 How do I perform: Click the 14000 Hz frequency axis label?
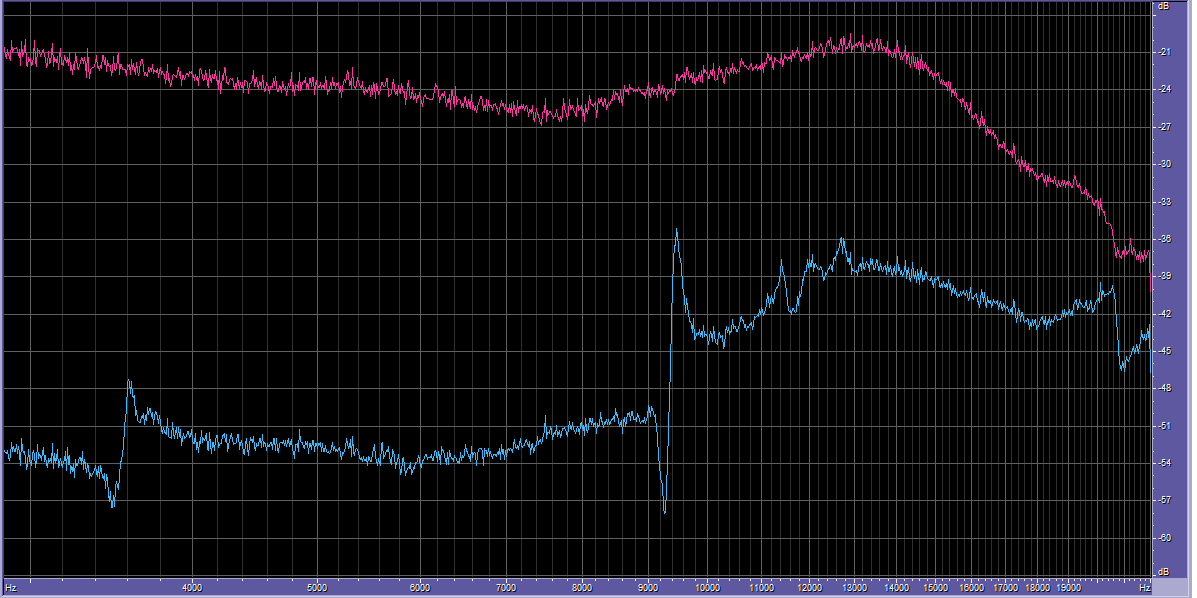tap(897, 587)
